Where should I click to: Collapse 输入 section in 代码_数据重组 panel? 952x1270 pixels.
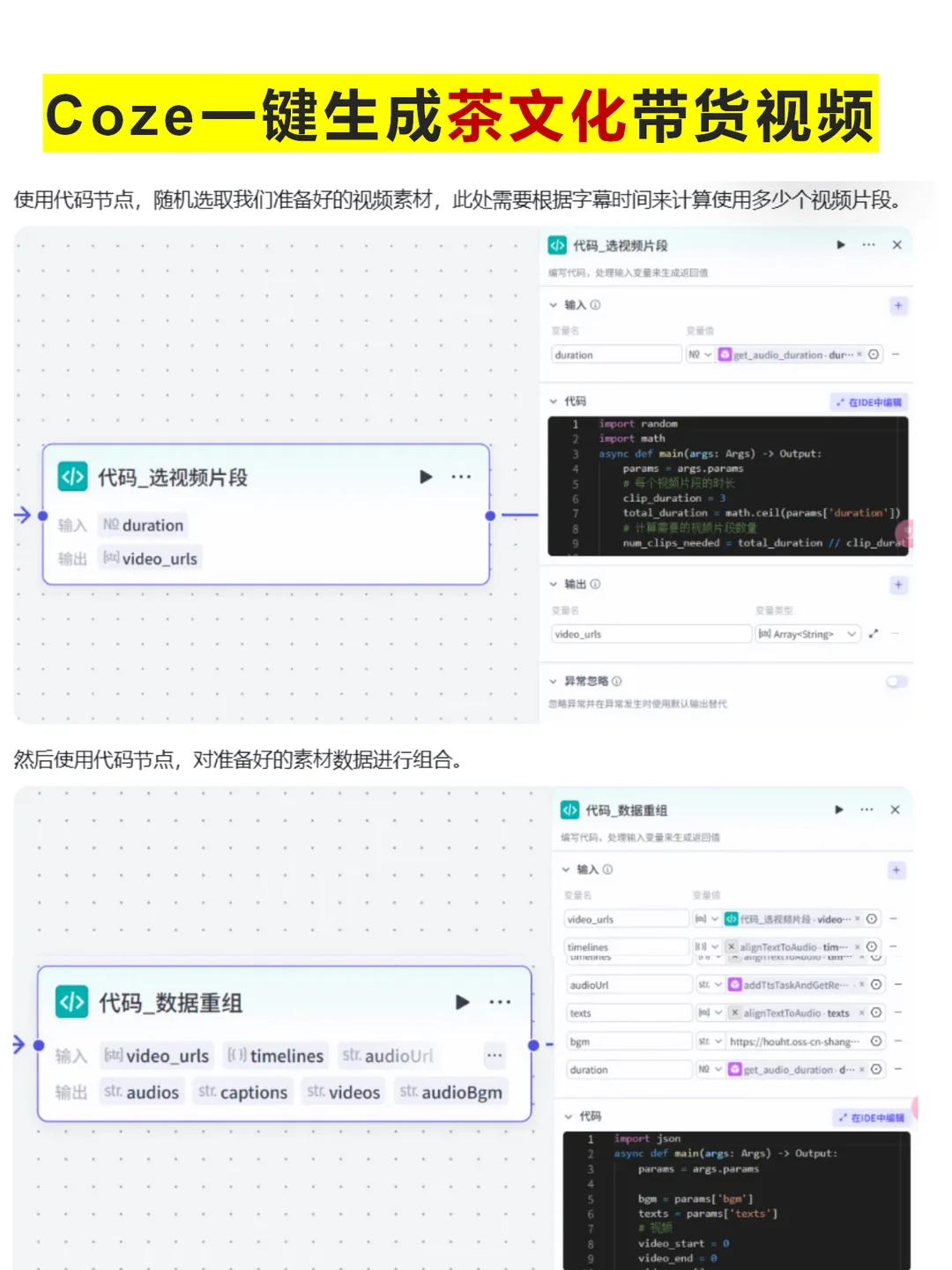[x=566, y=870]
